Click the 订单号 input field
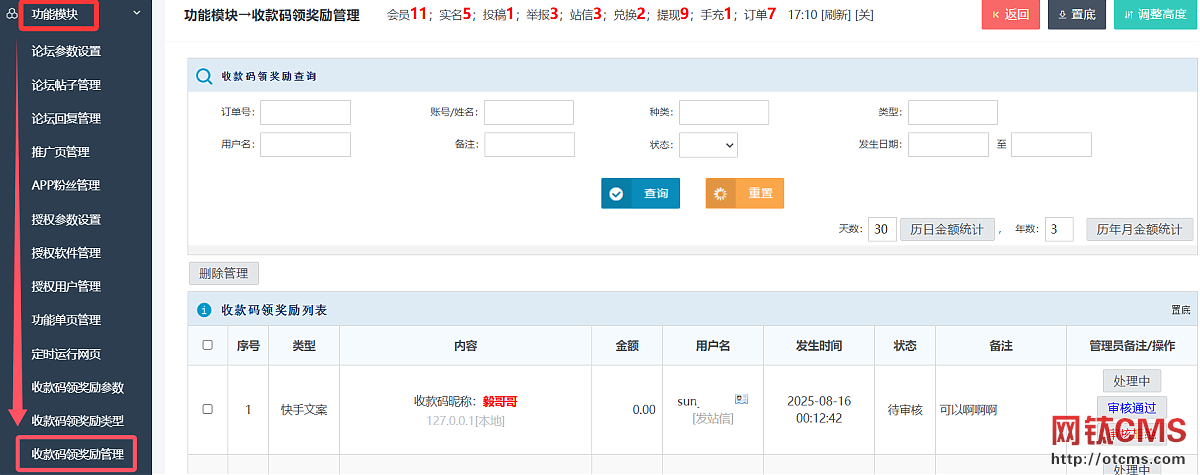The height and width of the screenshot is (475, 1200). tap(305, 112)
